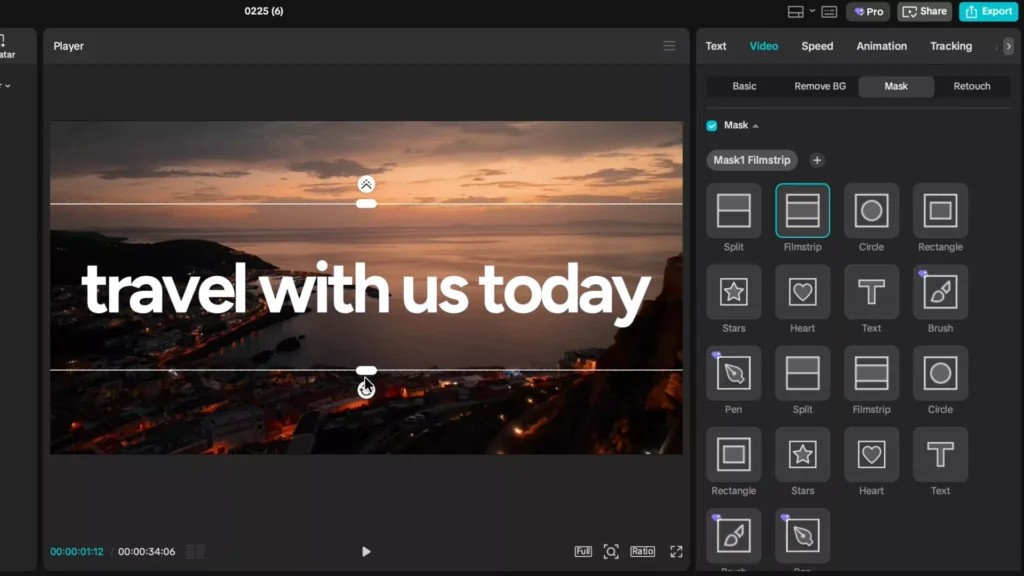This screenshot has width=1024, height=576.
Task: Click the Share button
Action: pos(924,12)
